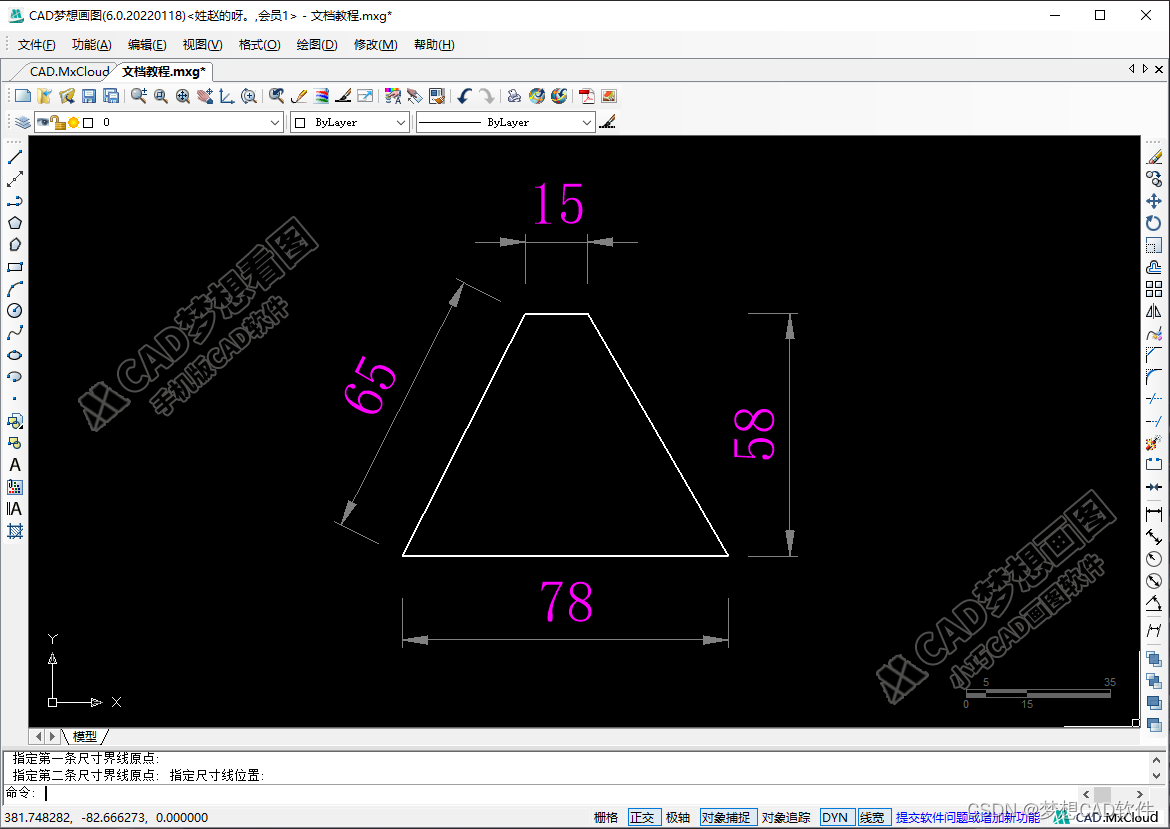Click the Print icon

click(x=513, y=96)
